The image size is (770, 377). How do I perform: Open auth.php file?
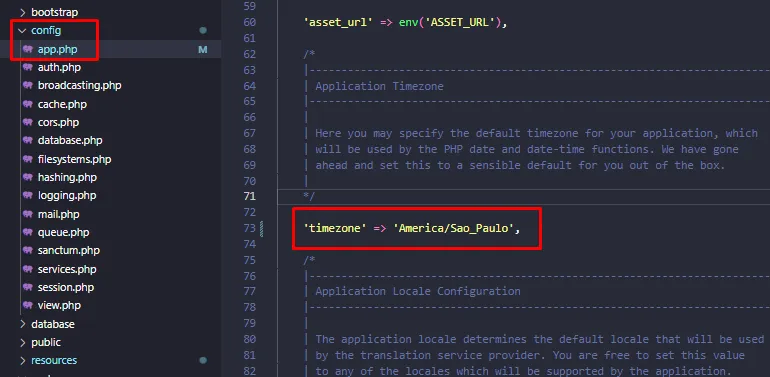59,67
